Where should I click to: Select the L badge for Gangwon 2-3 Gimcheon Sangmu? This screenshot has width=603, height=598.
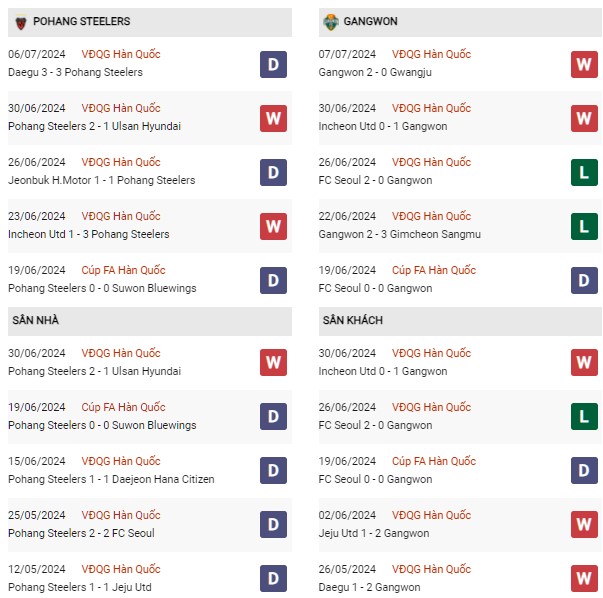pos(584,226)
